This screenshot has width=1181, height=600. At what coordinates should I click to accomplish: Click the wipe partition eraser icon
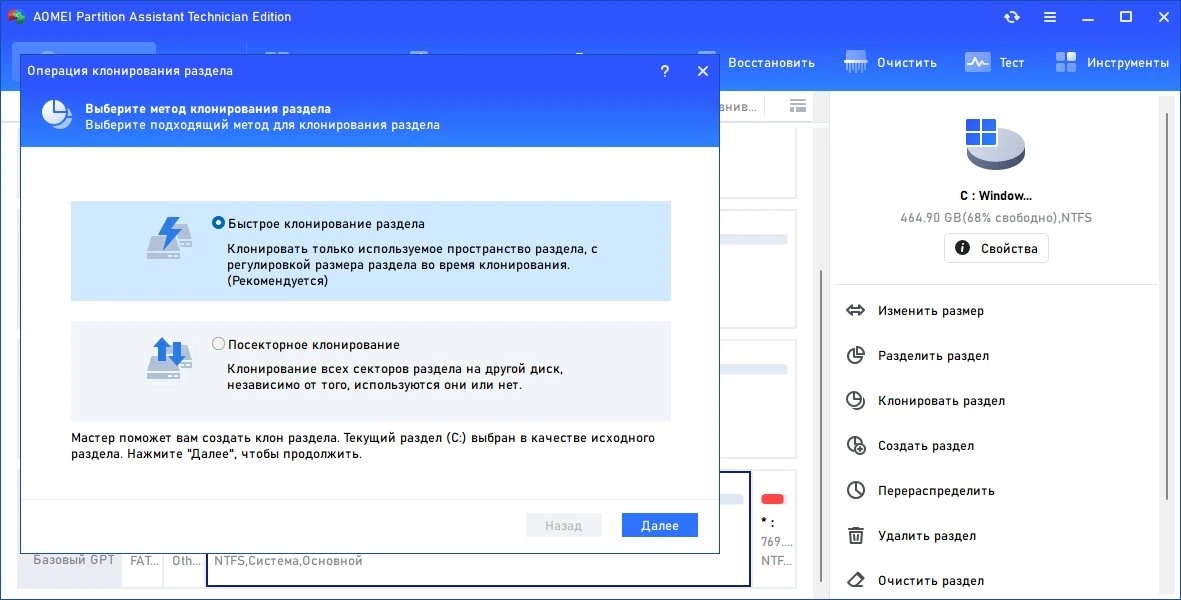(x=856, y=580)
